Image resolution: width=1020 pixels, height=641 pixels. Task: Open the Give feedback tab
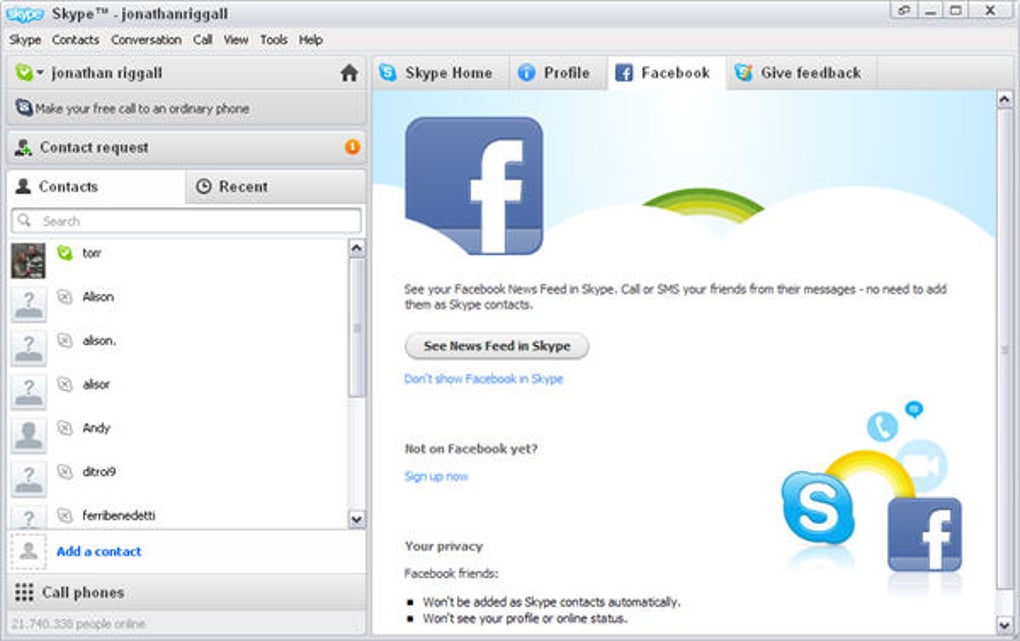[801, 73]
